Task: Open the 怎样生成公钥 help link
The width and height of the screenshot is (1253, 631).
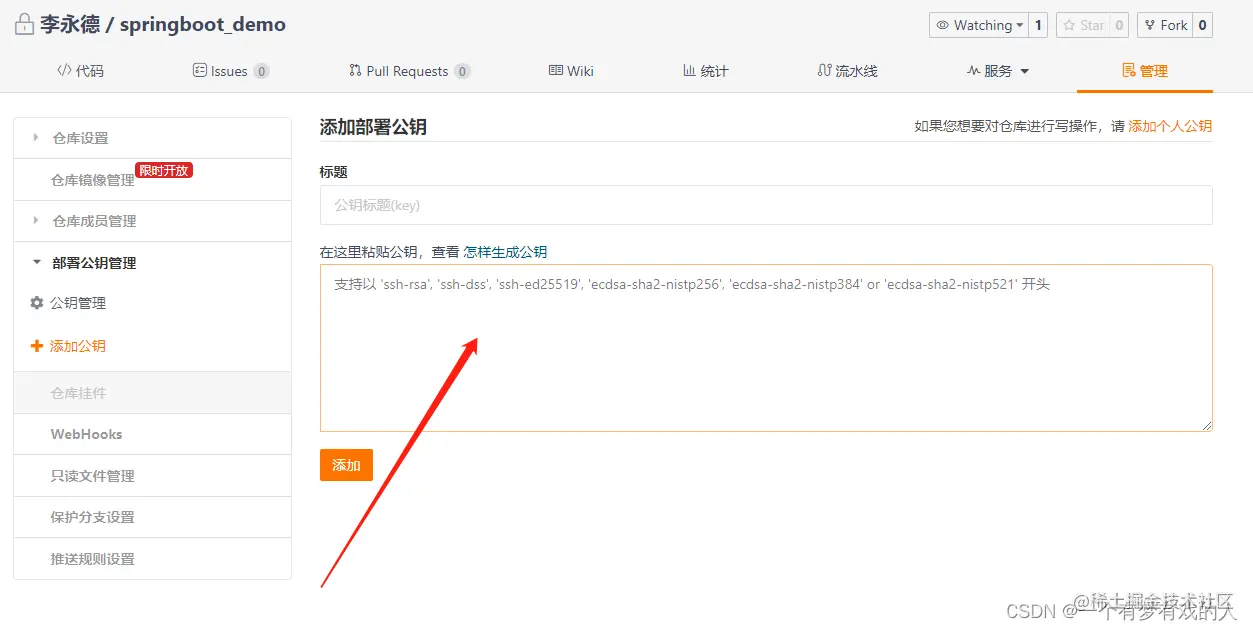Action: tap(505, 252)
